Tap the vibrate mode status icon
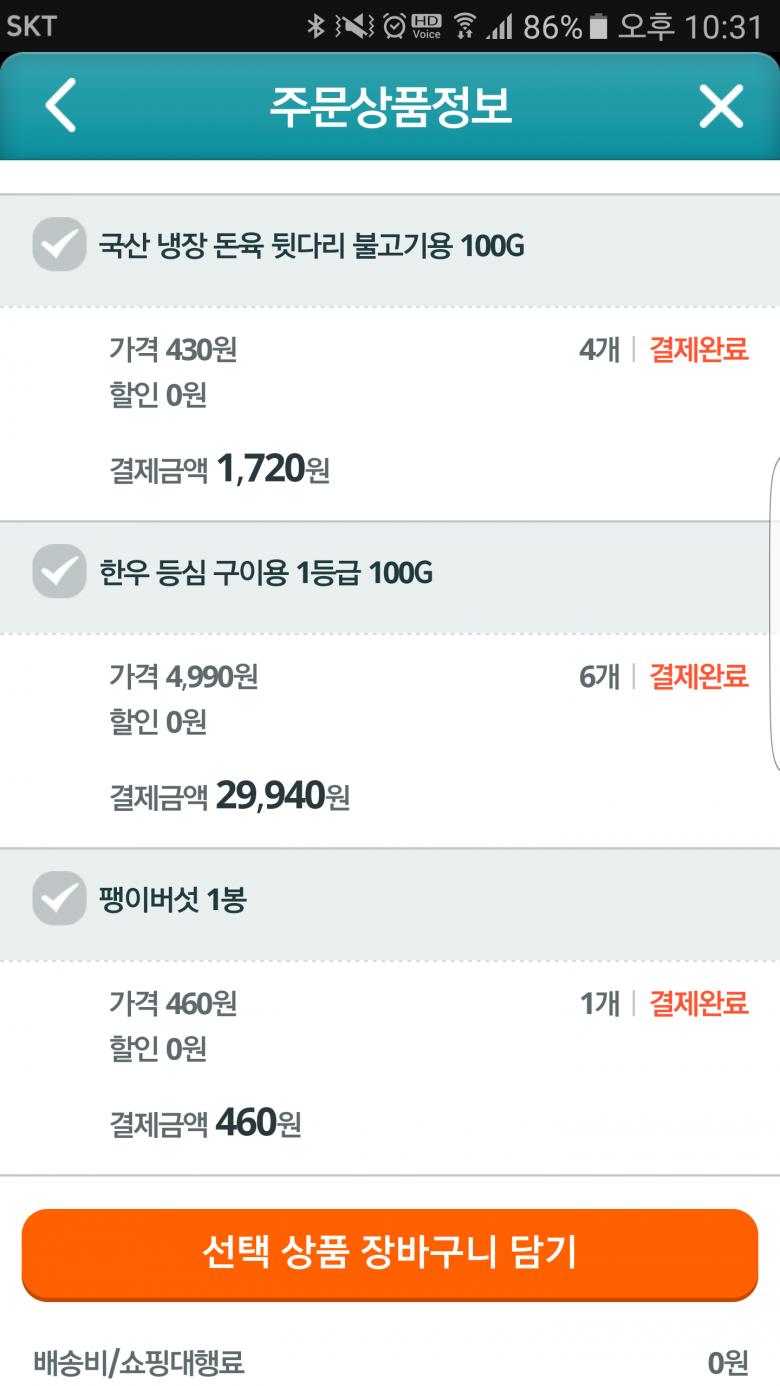780x1386 pixels. point(354,26)
